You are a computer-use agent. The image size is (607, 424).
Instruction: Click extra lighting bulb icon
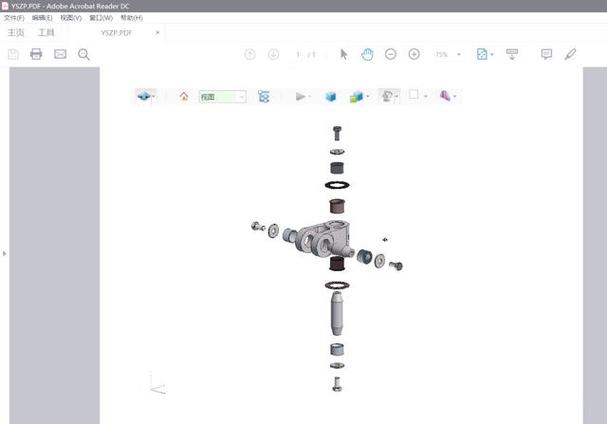[x=387, y=96]
